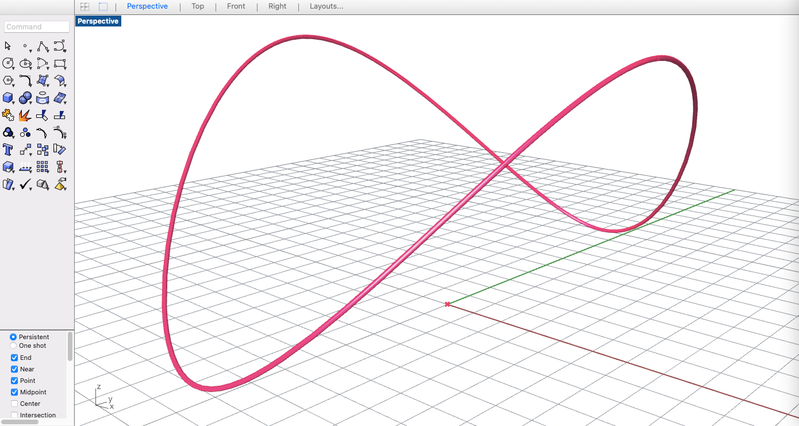The image size is (799, 426).
Task: Pick the blue cylinder solid-editing tool
Action: (x=43, y=98)
